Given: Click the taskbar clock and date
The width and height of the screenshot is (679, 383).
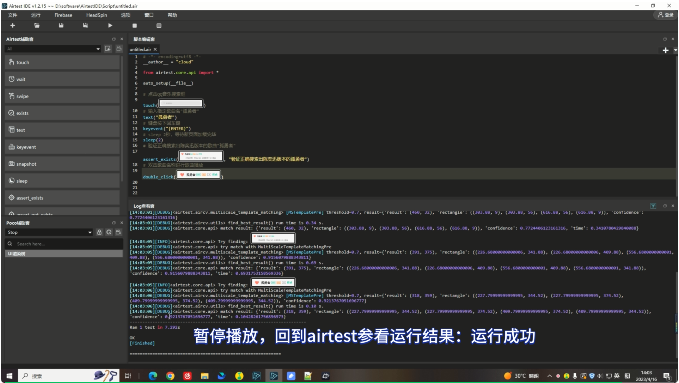Looking at the screenshot, I should tap(647, 376).
